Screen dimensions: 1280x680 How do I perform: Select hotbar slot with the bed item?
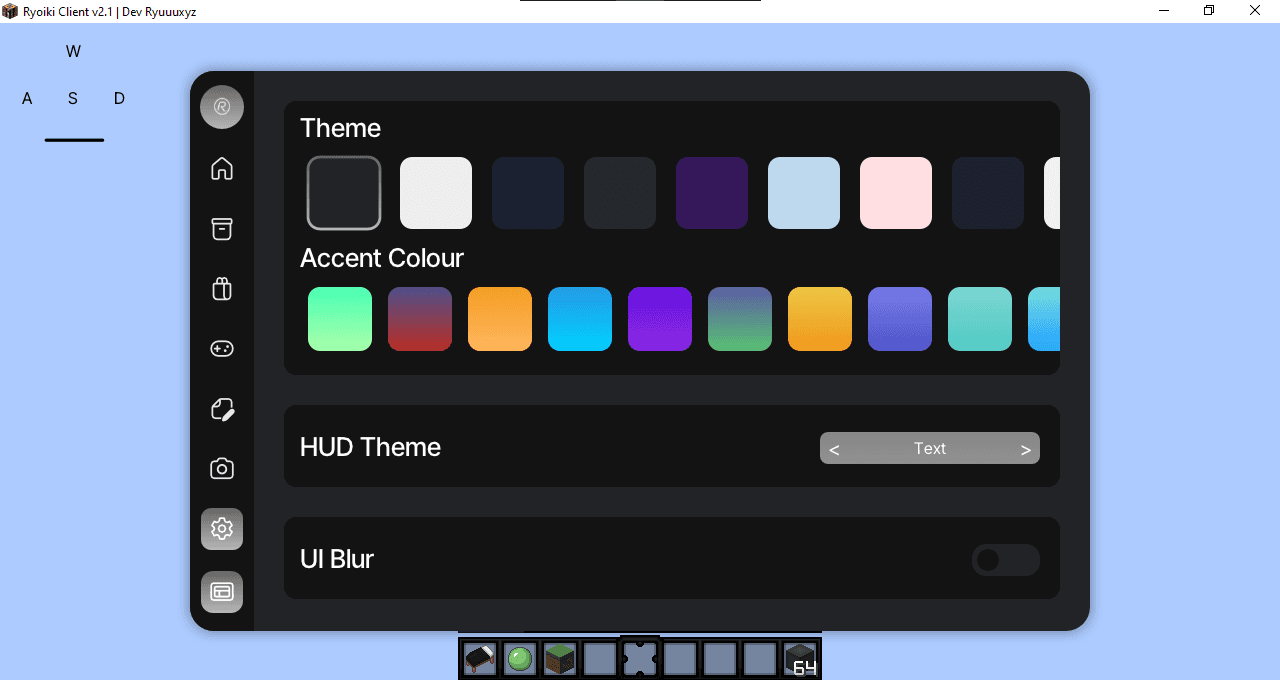point(480,659)
